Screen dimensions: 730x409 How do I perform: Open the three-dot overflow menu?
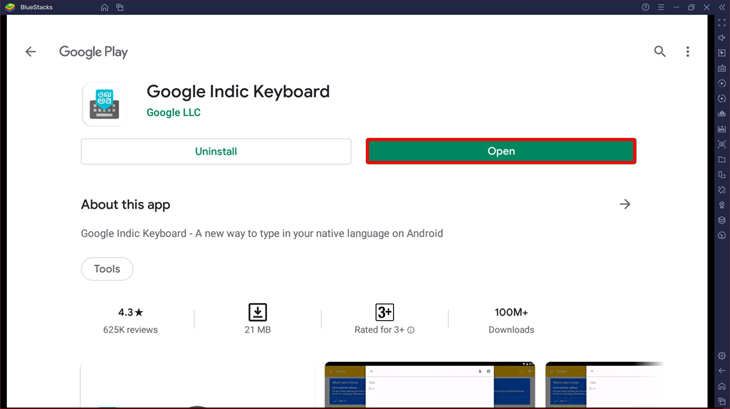pyautogui.click(x=688, y=52)
